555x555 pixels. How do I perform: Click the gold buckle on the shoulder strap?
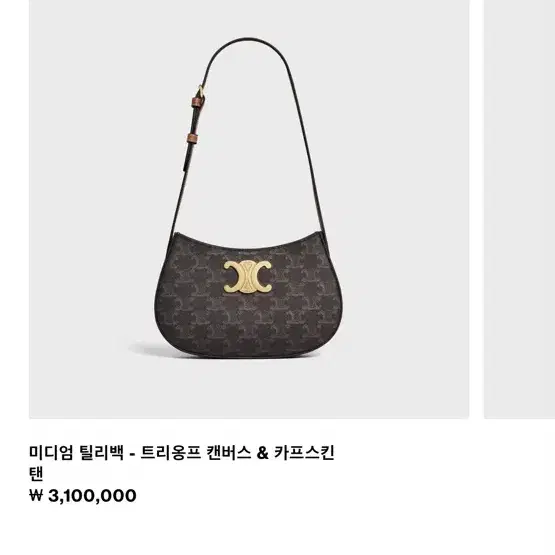pos(202,91)
